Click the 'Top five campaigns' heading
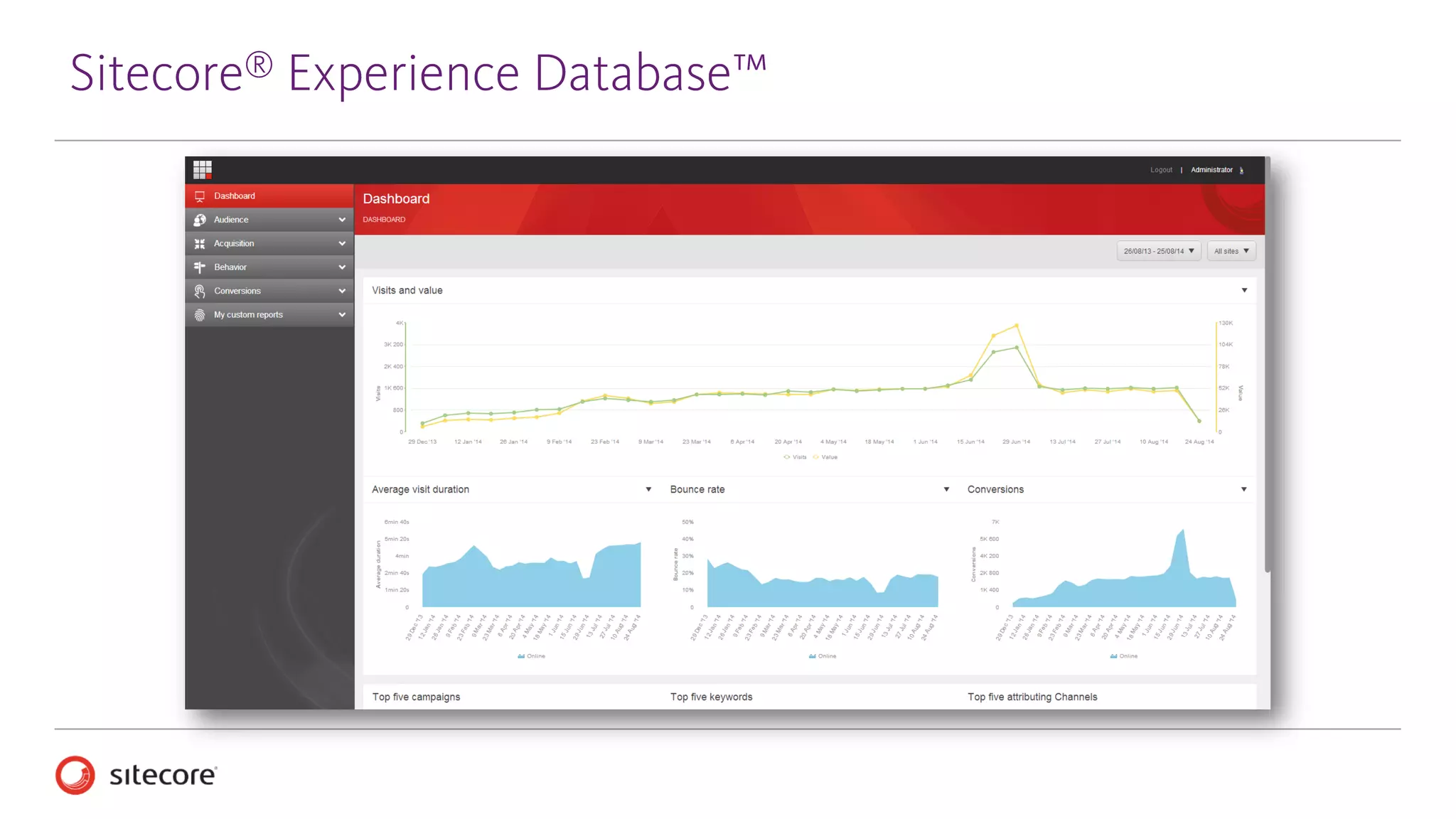1456x819 pixels. tap(416, 697)
